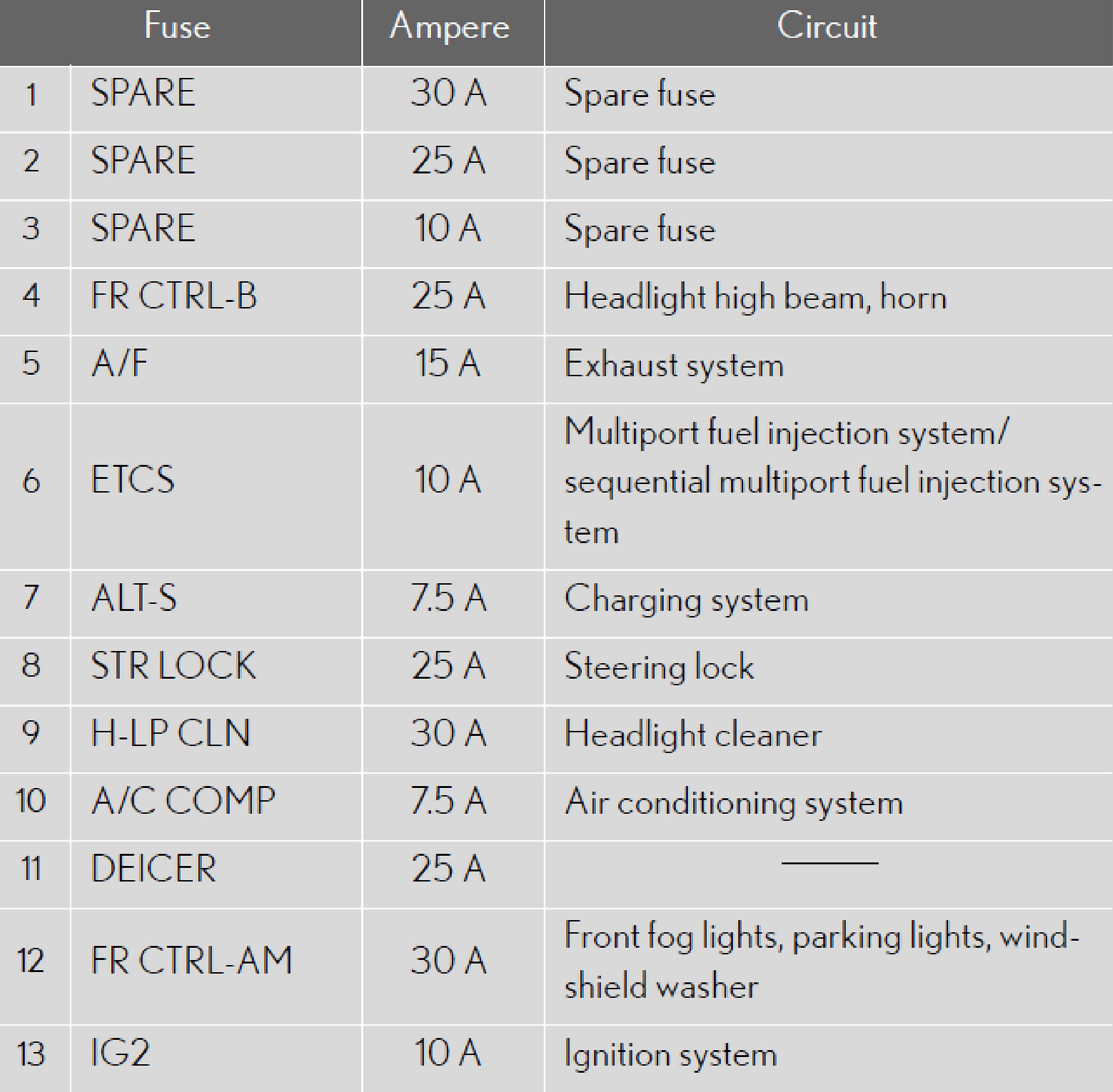Image resolution: width=1113 pixels, height=1092 pixels.
Task: Click the IG2 fuse name
Action: click(x=120, y=1053)
